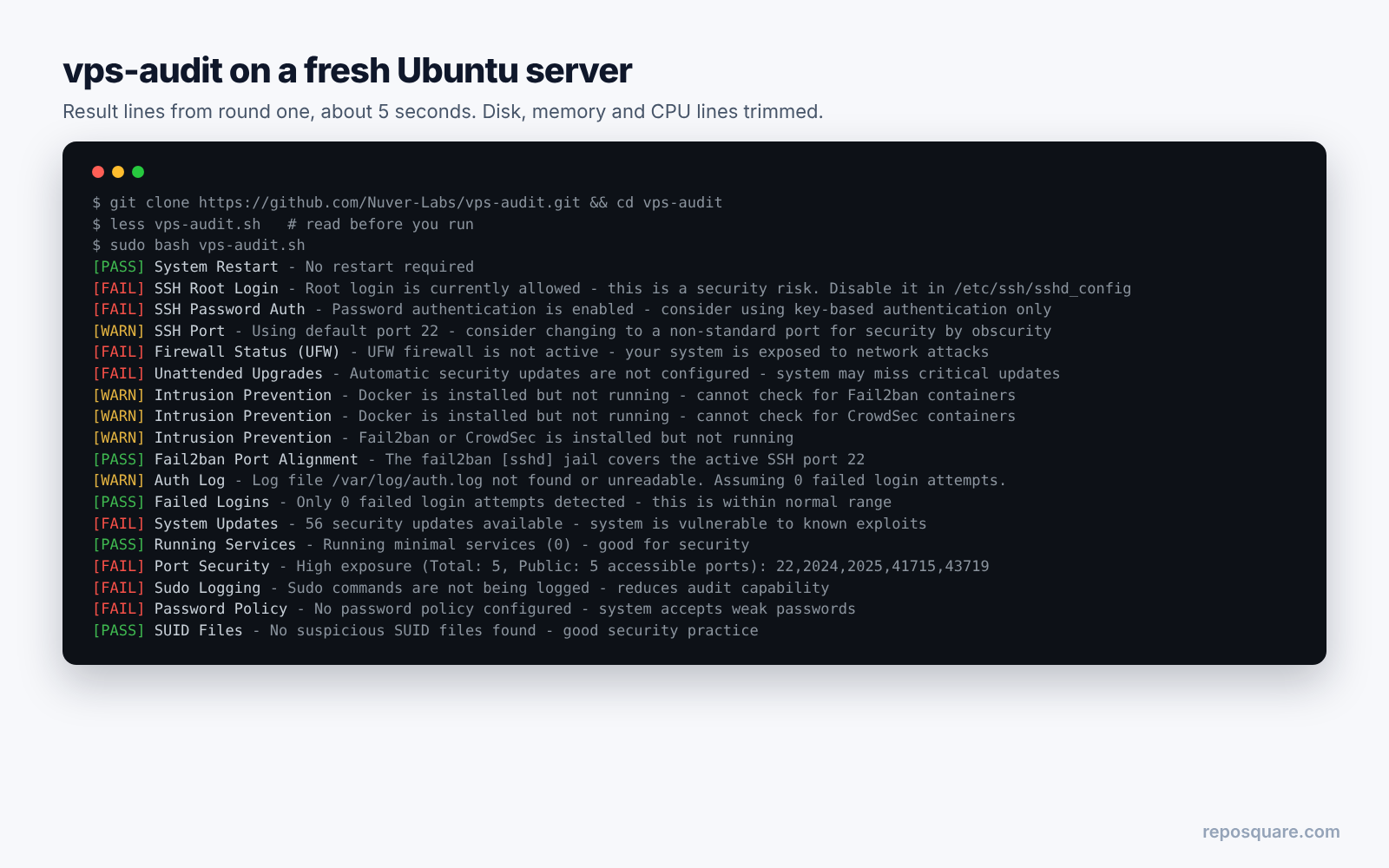
Task: Click the 'sudo bash vps-audit.sh' command line
Action: coord(199,246)
